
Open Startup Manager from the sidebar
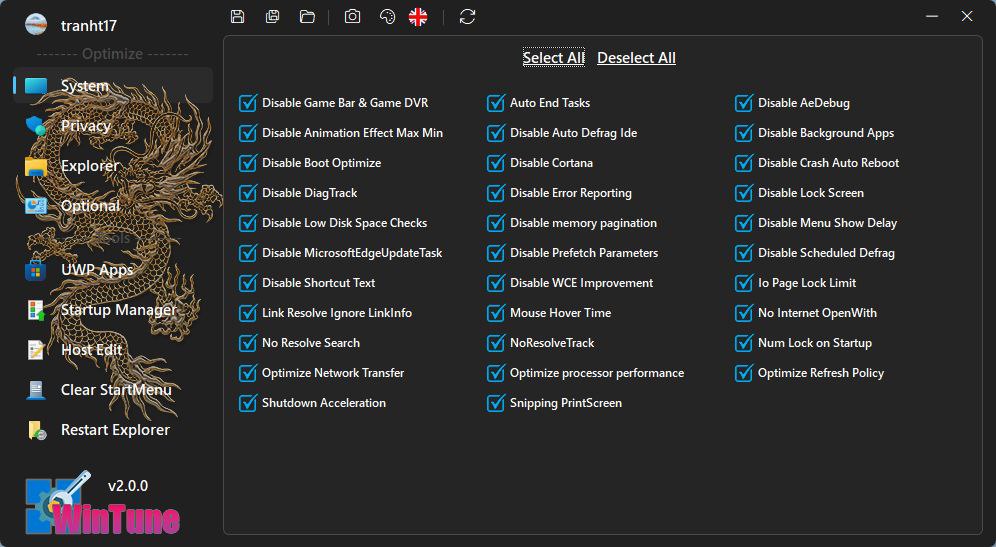pyautogui.click(x=117, y=310)
